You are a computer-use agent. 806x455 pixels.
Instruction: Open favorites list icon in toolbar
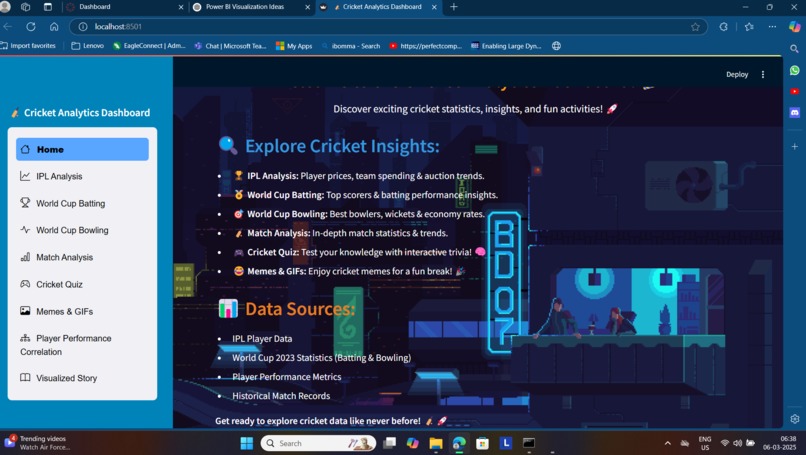coord(749,27)
